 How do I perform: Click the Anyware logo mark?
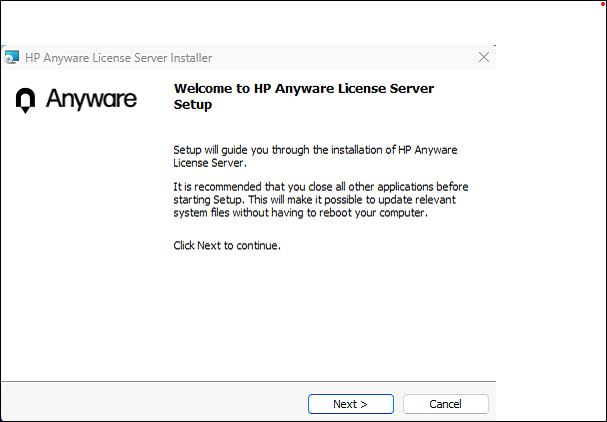(x=26, y=100)
